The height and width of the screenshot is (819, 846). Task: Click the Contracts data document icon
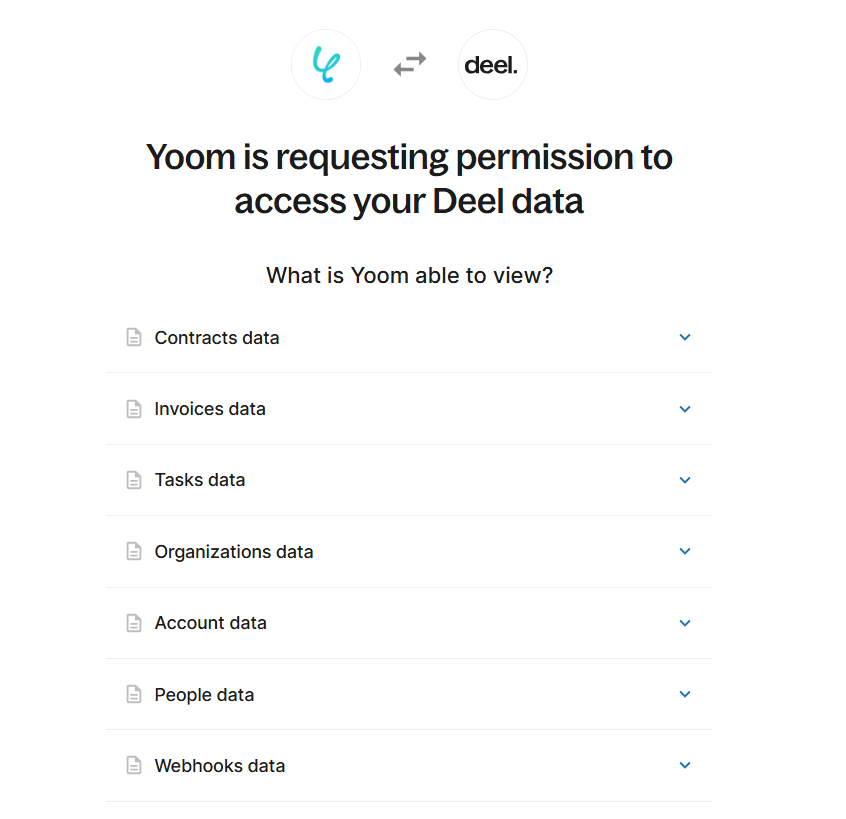[134, 338]
